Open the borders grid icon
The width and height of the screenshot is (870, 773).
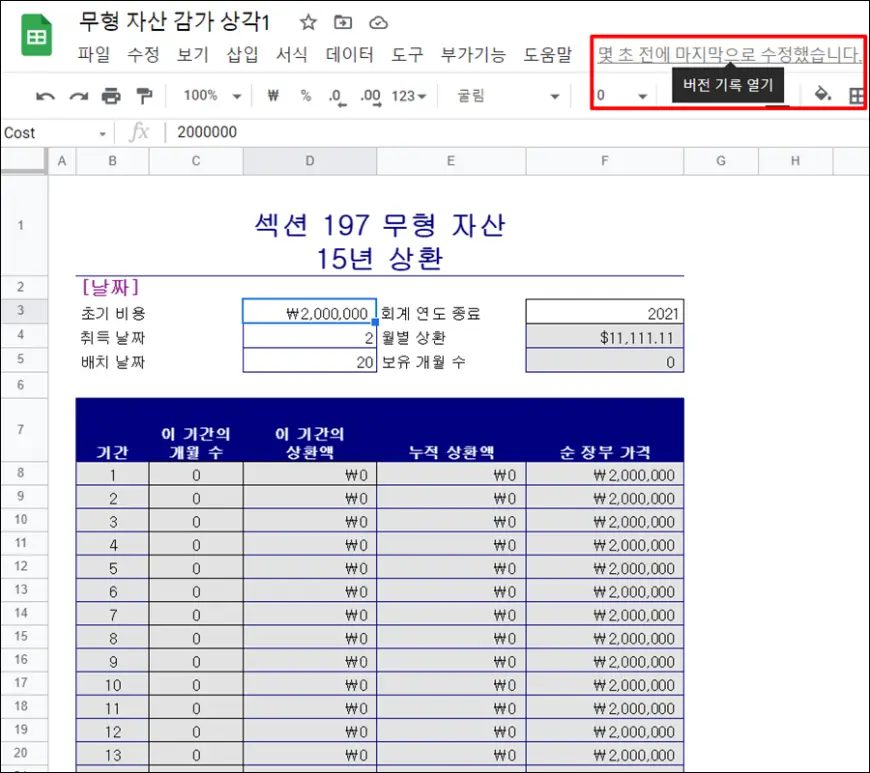tap(856, 96)
